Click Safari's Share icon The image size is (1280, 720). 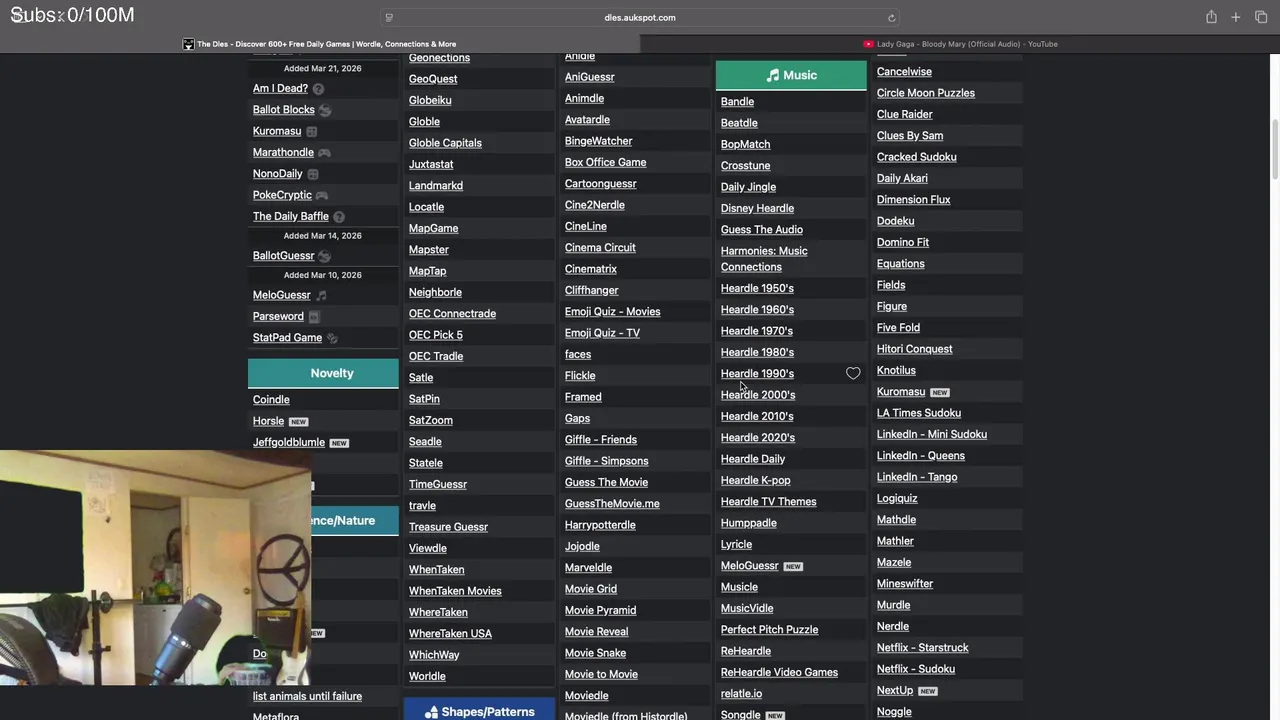(1211, 17)
